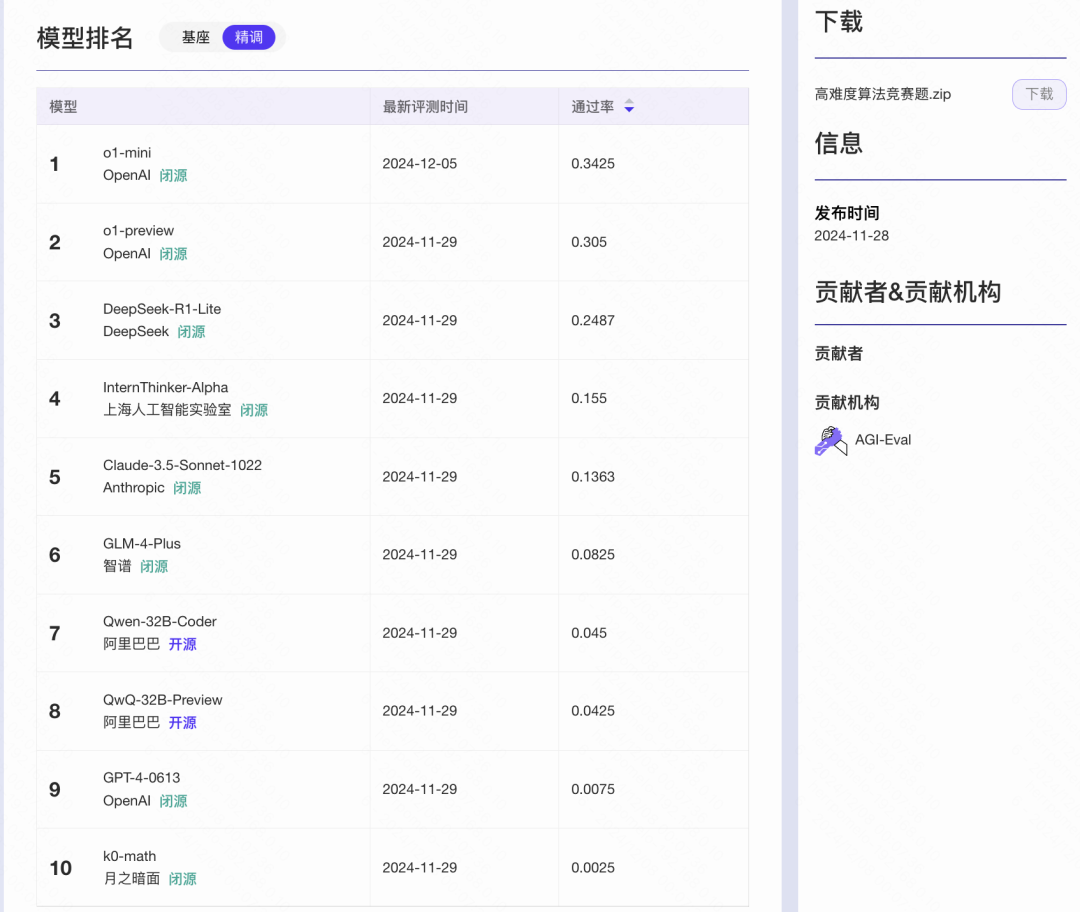Open the 高难度算法竞赛题.zip file link
This screenshot has width=1080, height=912.
pyautogui.click(x=880, y=93)
